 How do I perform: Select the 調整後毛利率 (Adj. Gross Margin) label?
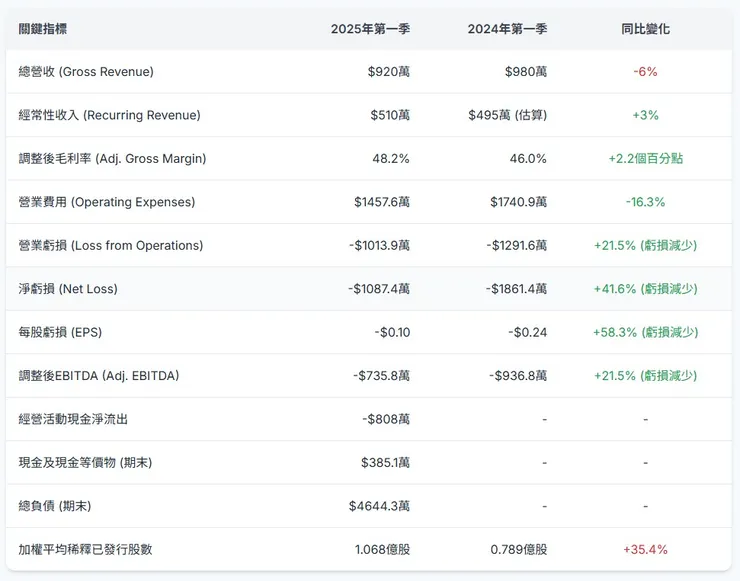pyautogui.click(x=112, y=159)
